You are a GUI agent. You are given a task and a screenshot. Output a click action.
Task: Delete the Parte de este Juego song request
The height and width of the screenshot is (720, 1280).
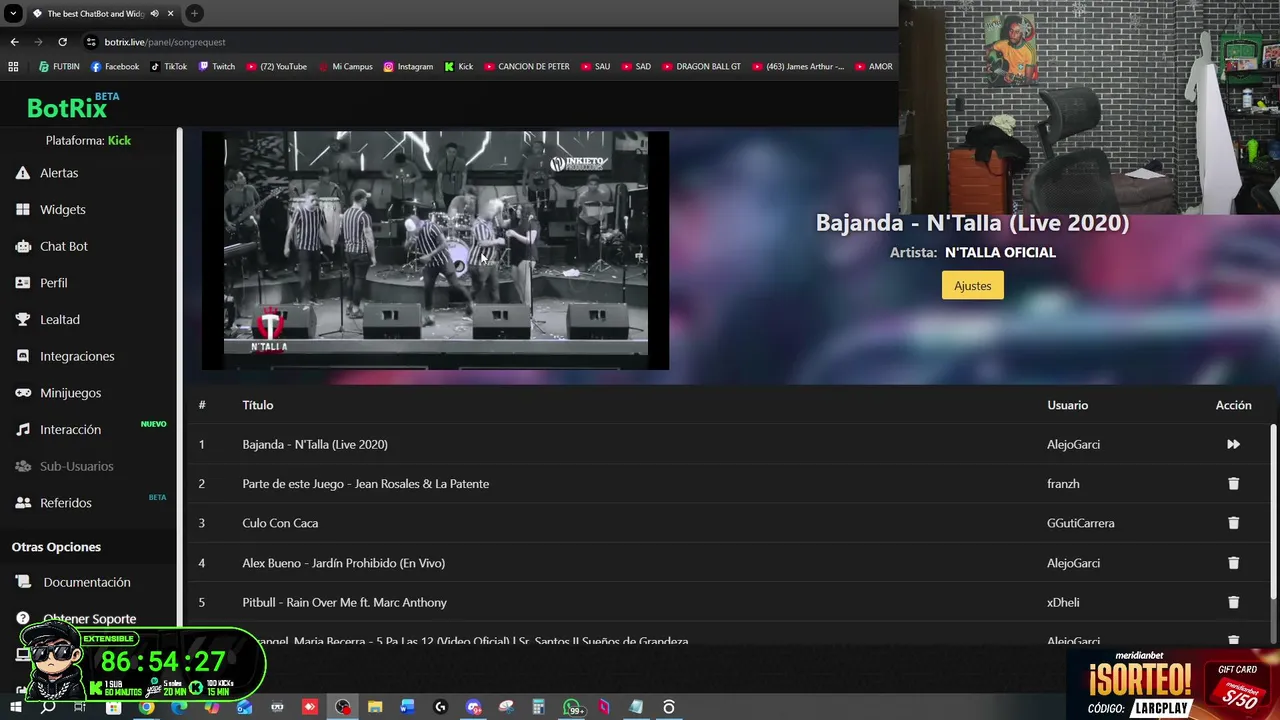(x=1233, y=484)
